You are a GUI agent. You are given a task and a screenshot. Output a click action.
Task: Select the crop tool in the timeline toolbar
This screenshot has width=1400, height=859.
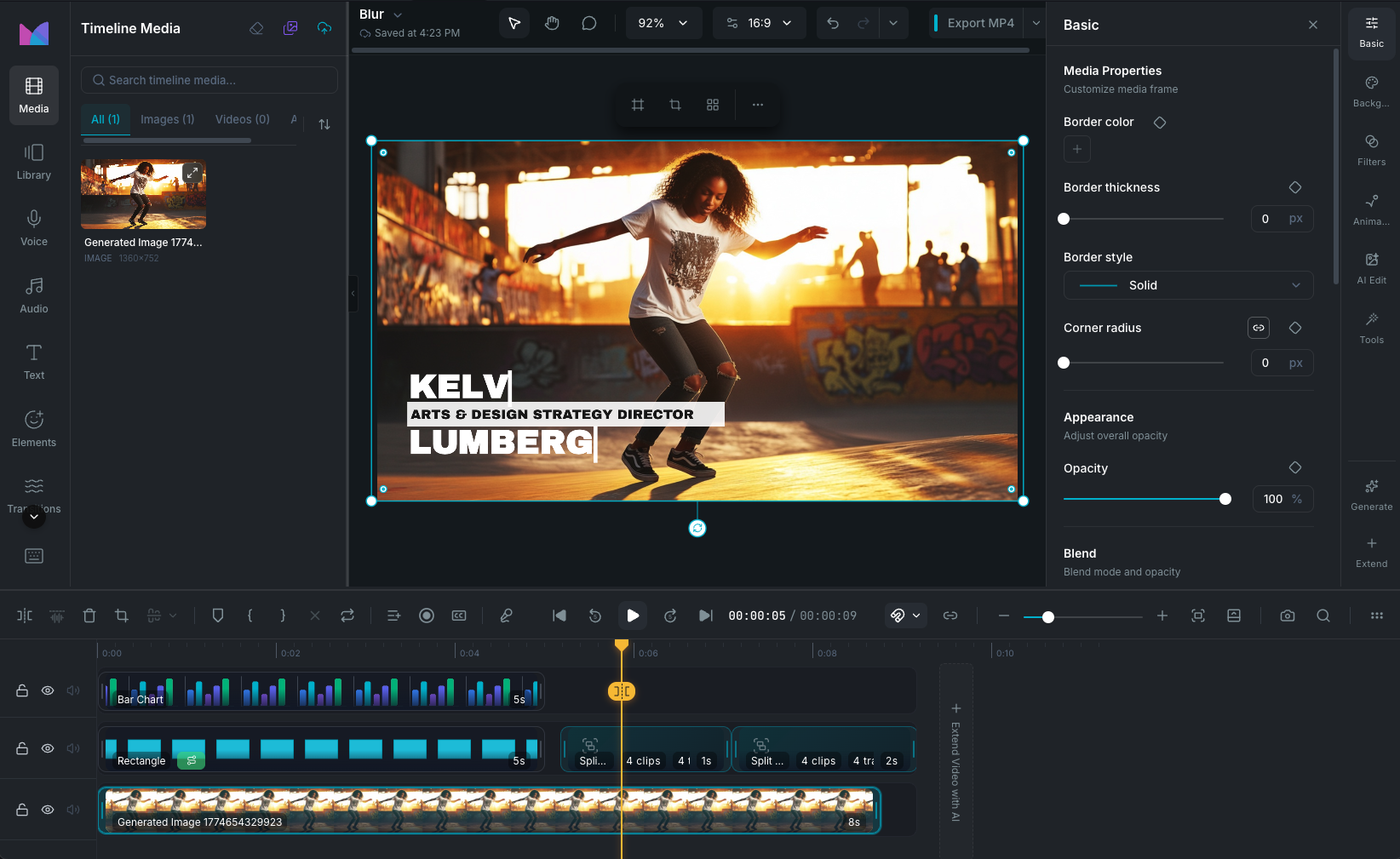122,615
